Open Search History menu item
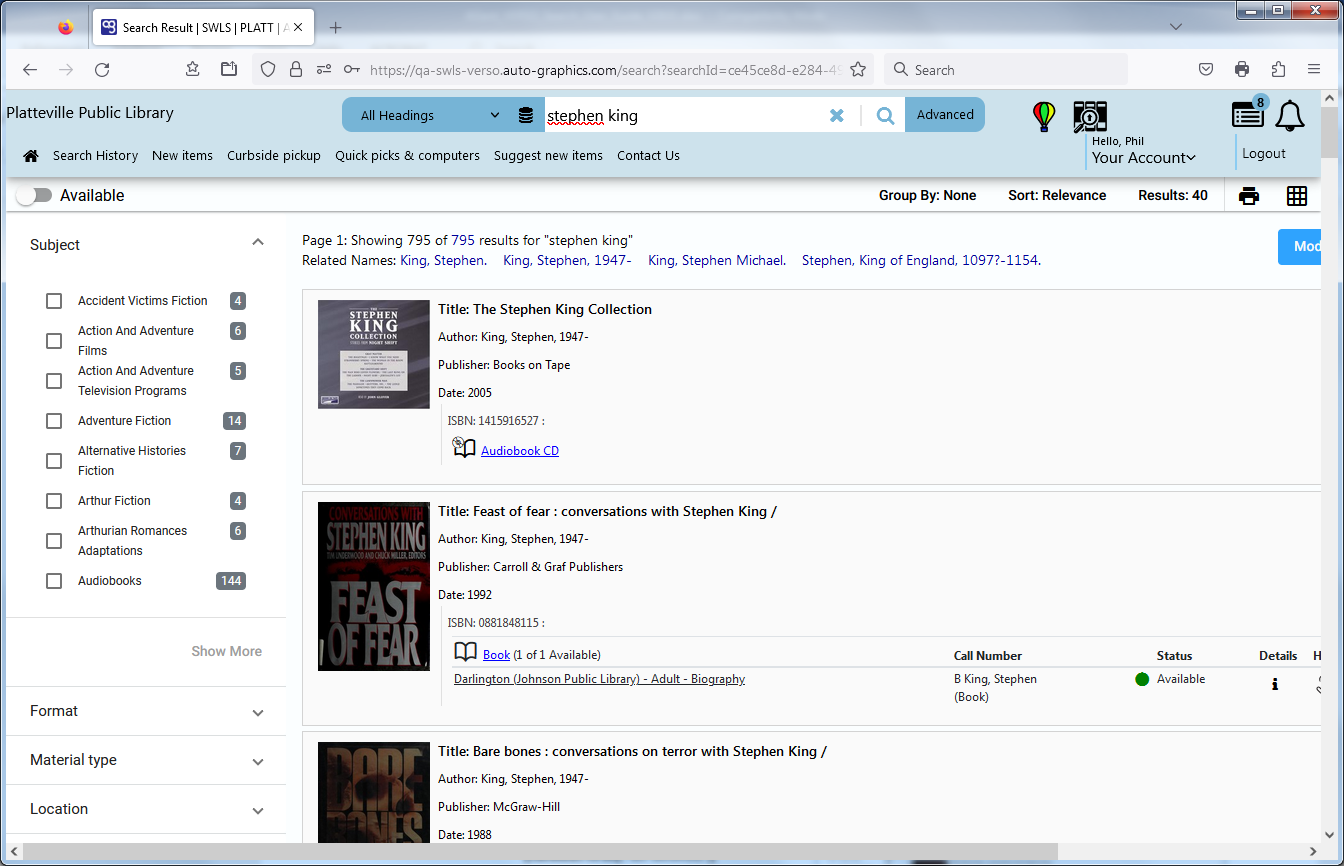This screenshot has width=1344, height=866. (x=95, y=156)
